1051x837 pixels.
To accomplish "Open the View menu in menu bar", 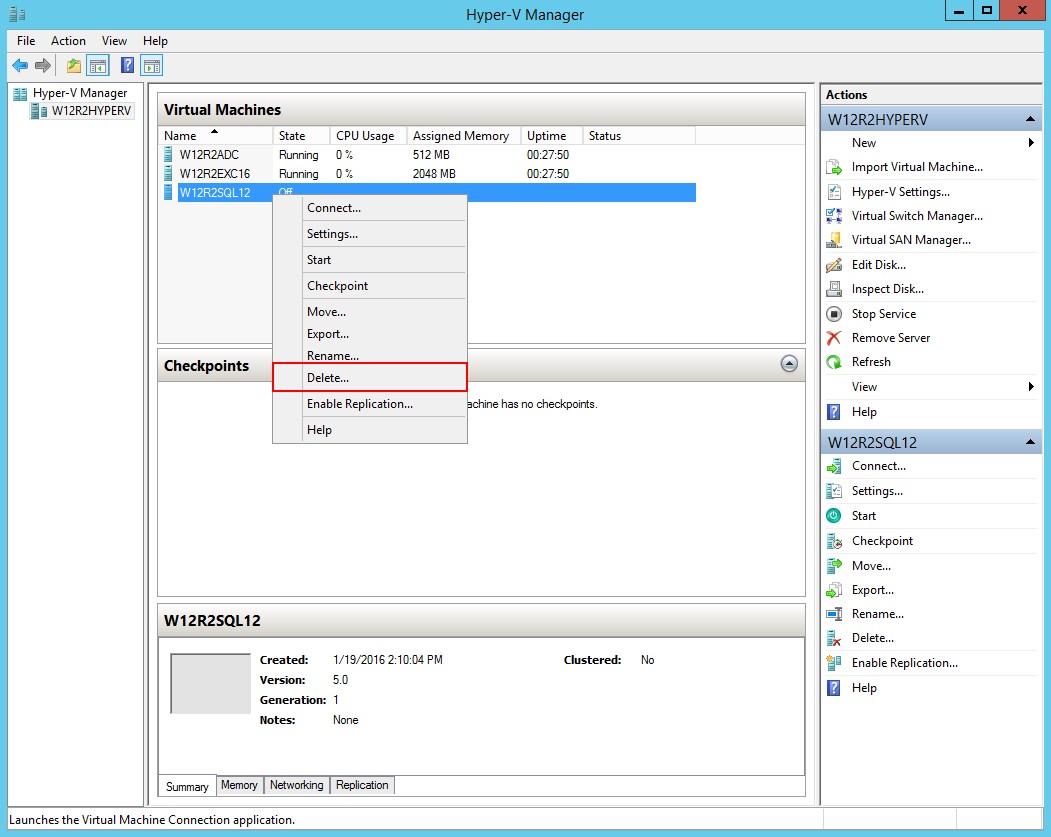I will 114,41.
